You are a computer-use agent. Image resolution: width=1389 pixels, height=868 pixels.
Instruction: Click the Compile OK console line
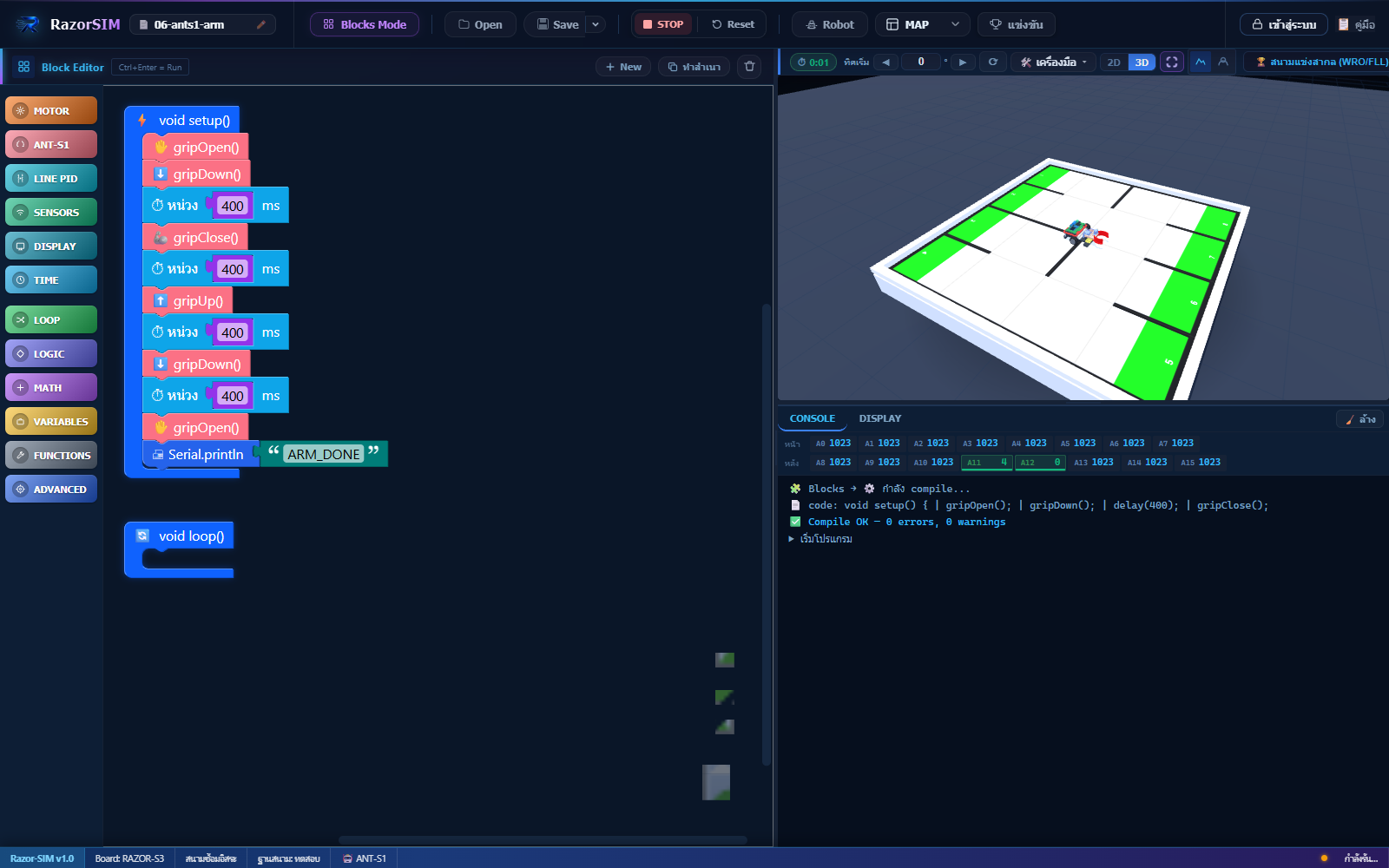(x=898, y=522)
